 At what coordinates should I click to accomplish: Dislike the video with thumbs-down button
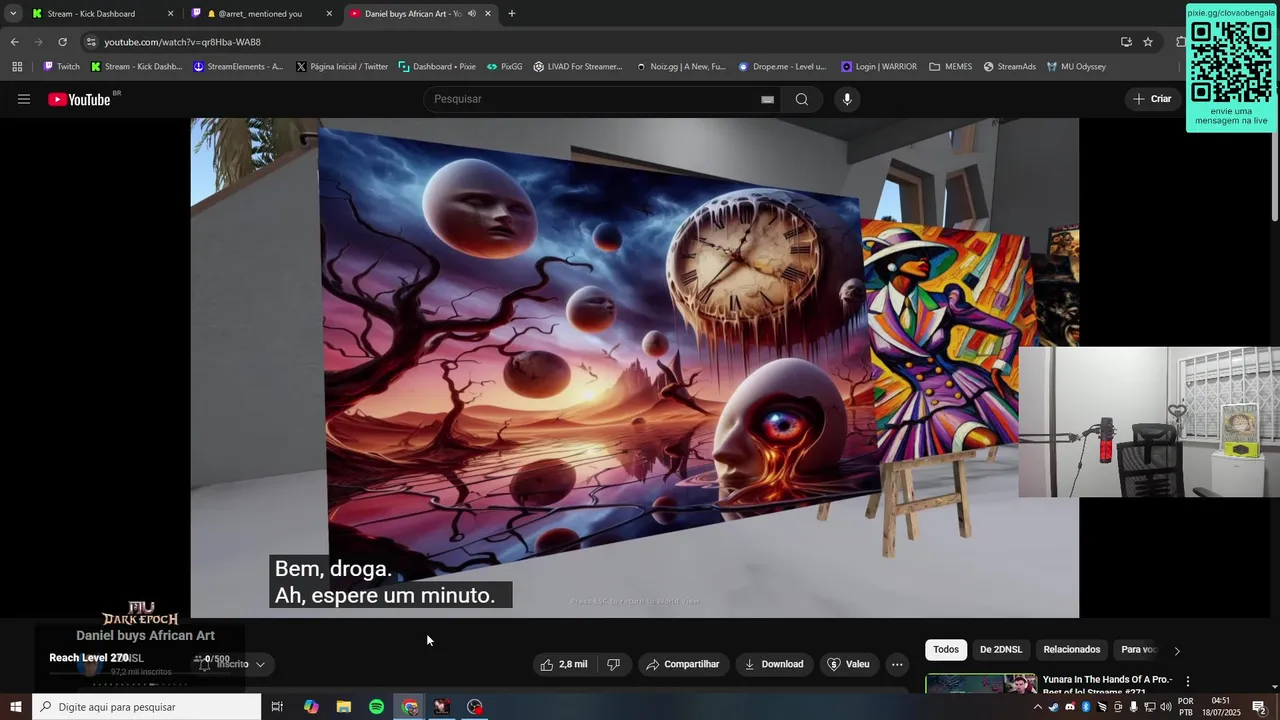(614, 664)
